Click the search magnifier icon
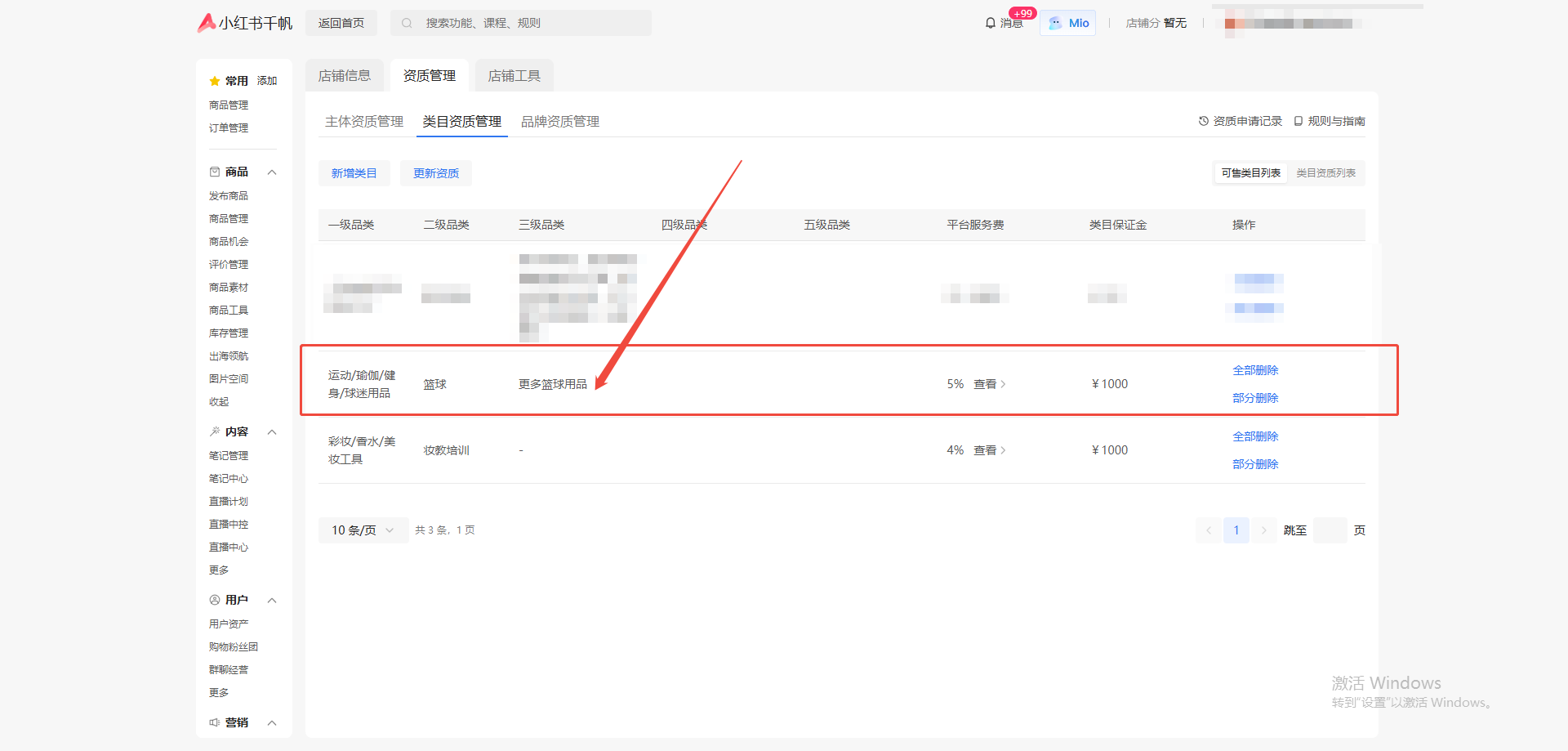Viewport: 1568px width, 751px height. pyautogui.click(x=407, y=23)
